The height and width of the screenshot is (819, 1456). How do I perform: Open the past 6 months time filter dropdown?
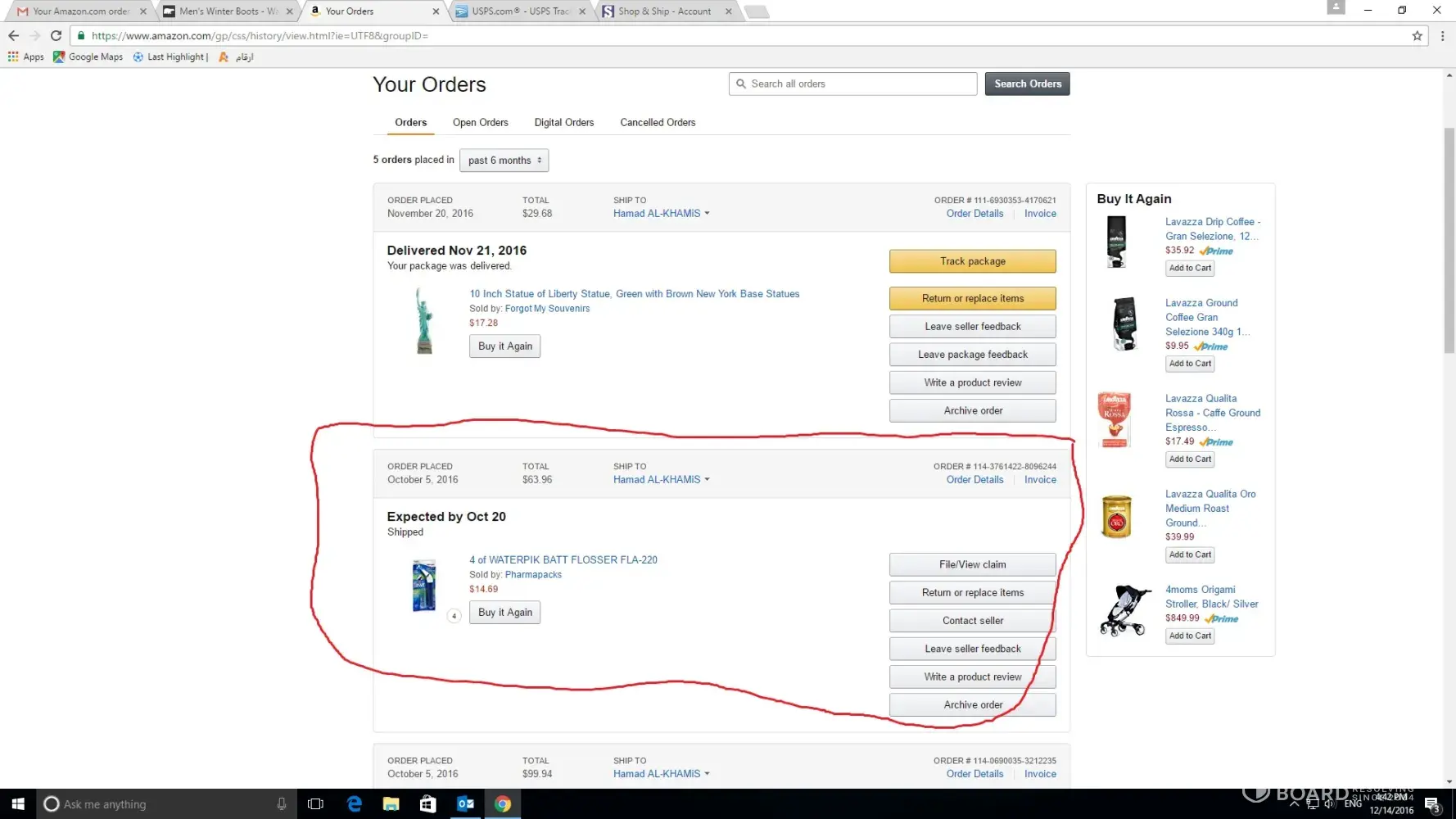504,161
